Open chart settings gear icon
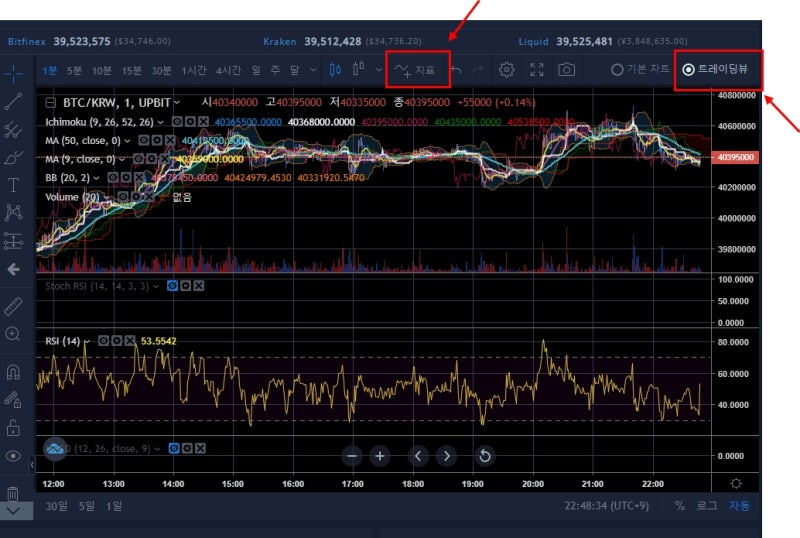 click(507, 70)
